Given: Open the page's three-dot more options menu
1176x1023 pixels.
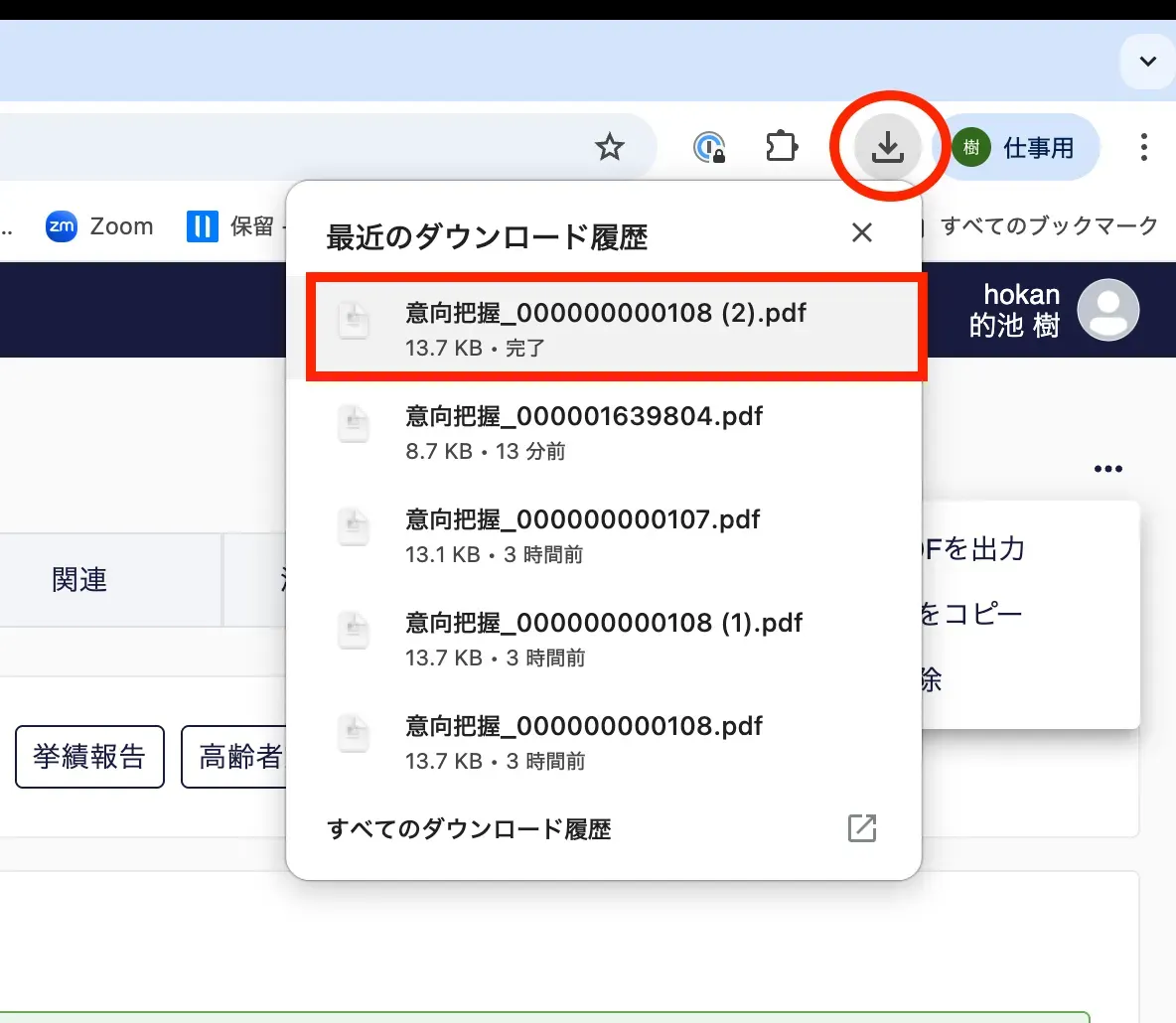Looking at the screenshot, I should click(x=1107, y=469).
